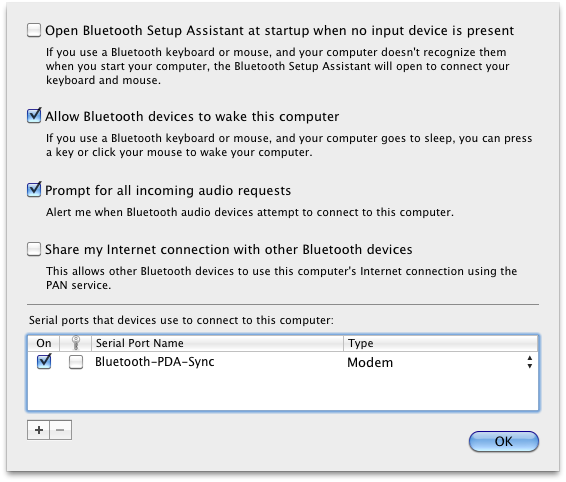Open the Modem type dropdown
566x482 pixels.
click(440, 362)
